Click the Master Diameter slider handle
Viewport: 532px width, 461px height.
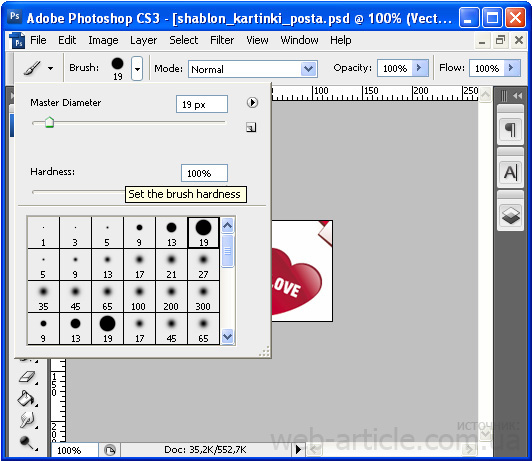[50, 122]
